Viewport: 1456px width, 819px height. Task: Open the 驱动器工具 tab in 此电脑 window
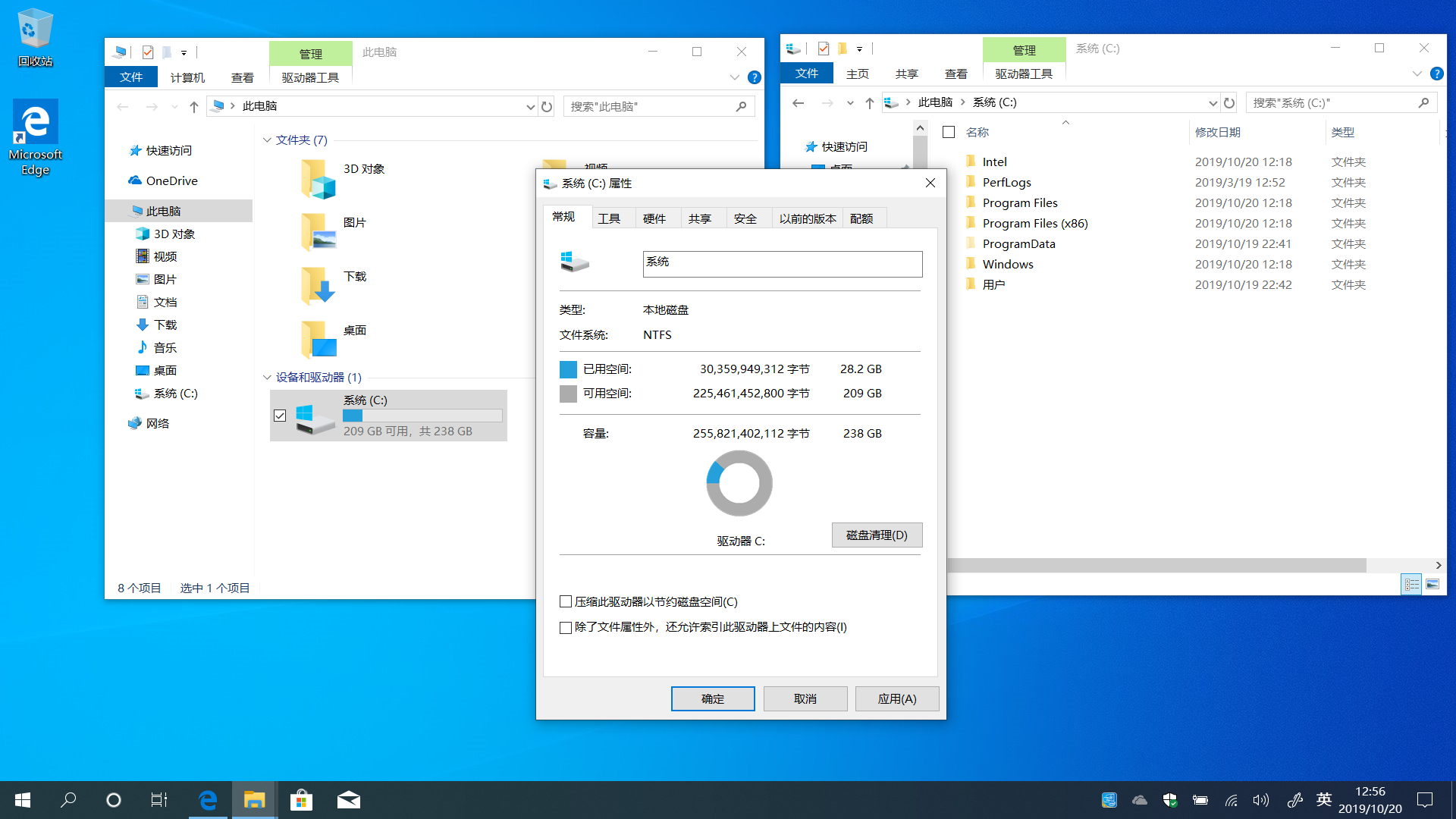coord(310,77)
